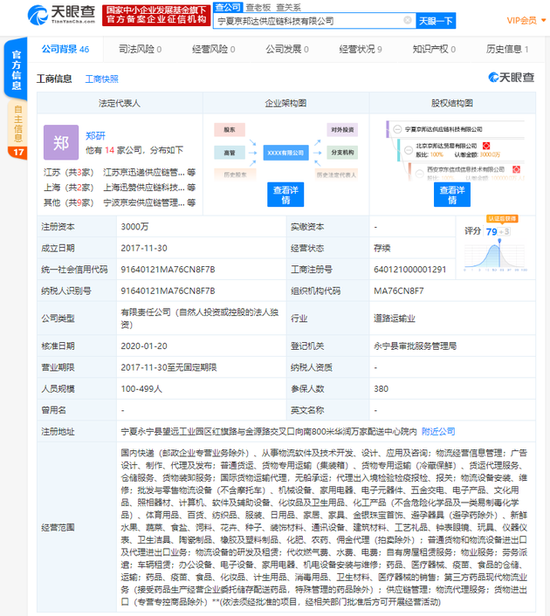Clear the search box with the X icon
The image size is (550, 616).
[408, 20]
